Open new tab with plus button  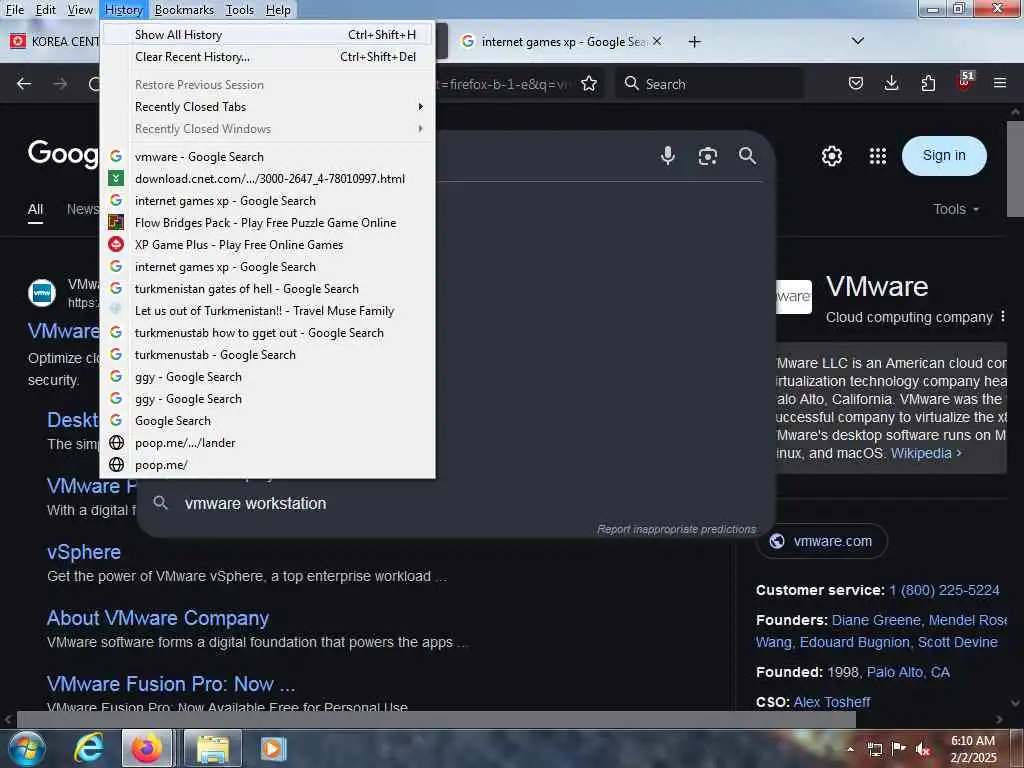pos(694,42)
